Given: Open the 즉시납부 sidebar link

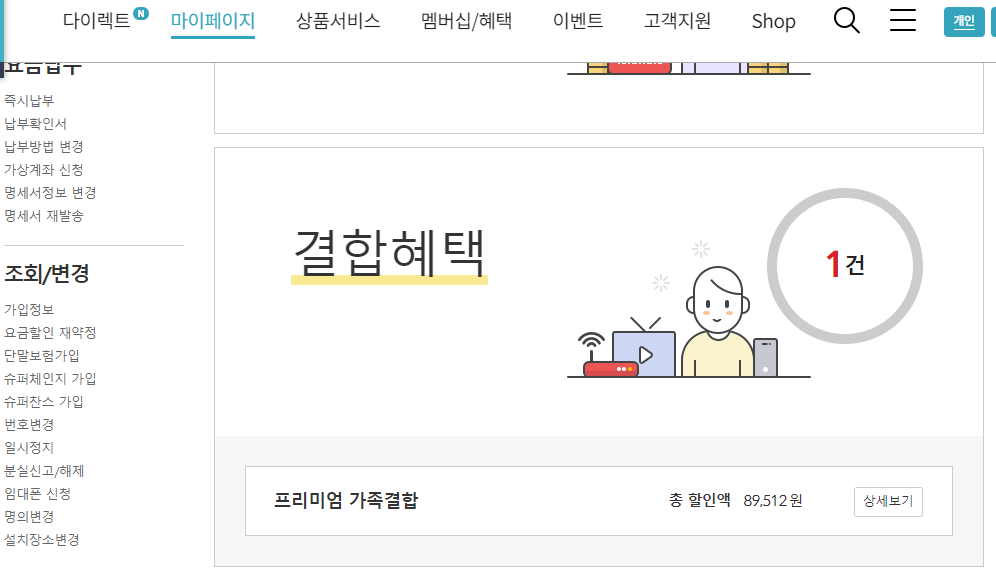Looking at the screenshot, I should click(29, 100).
